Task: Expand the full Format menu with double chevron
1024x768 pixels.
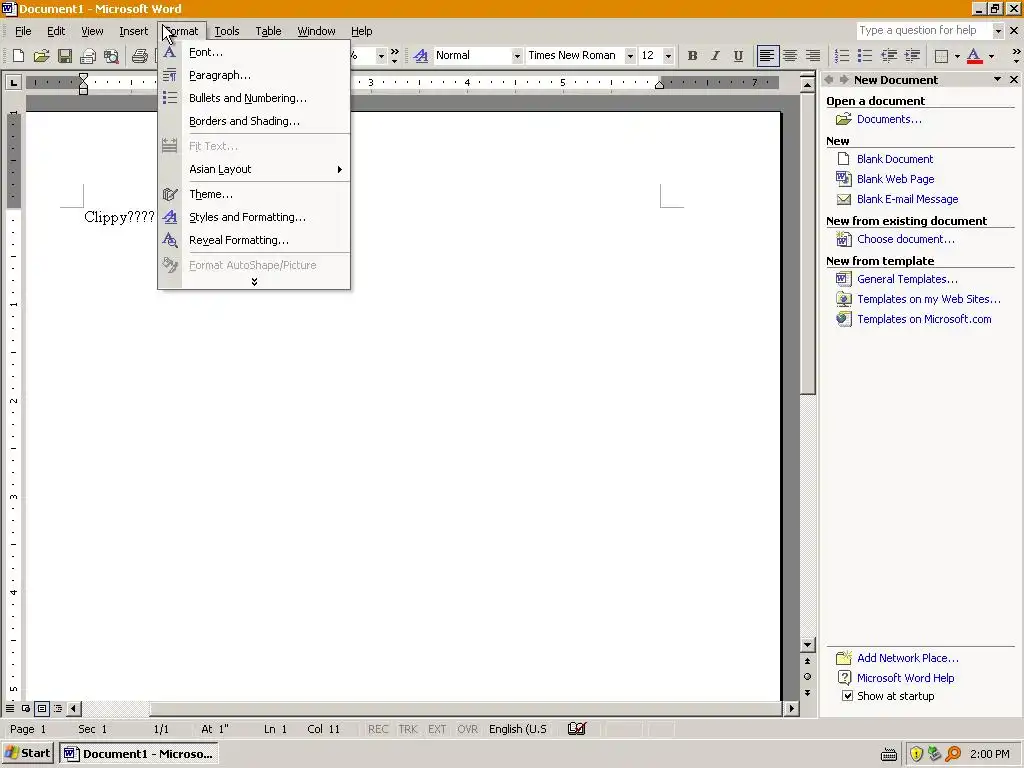Action: click(254, 281)
